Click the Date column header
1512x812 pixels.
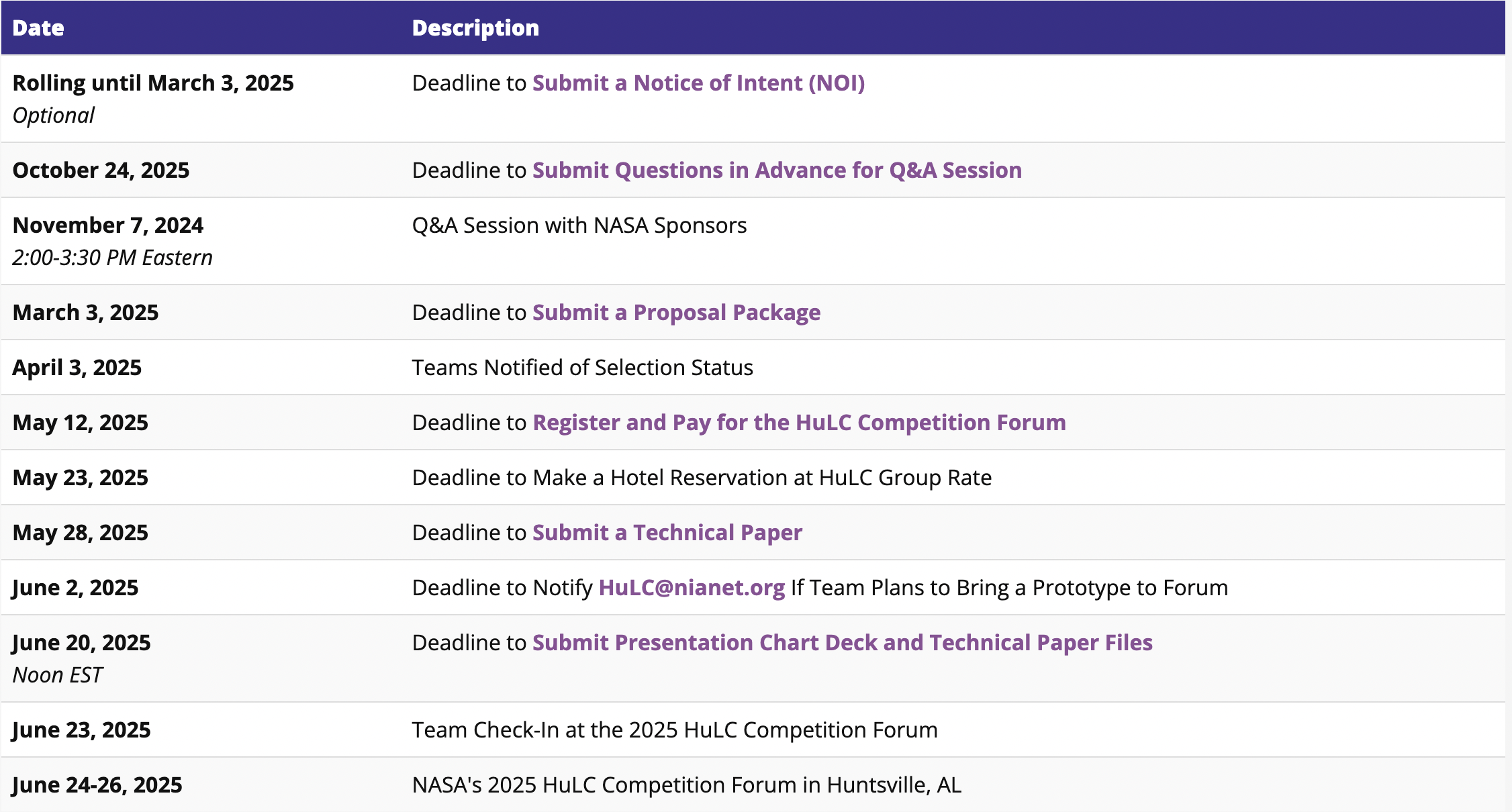[38, 28]
